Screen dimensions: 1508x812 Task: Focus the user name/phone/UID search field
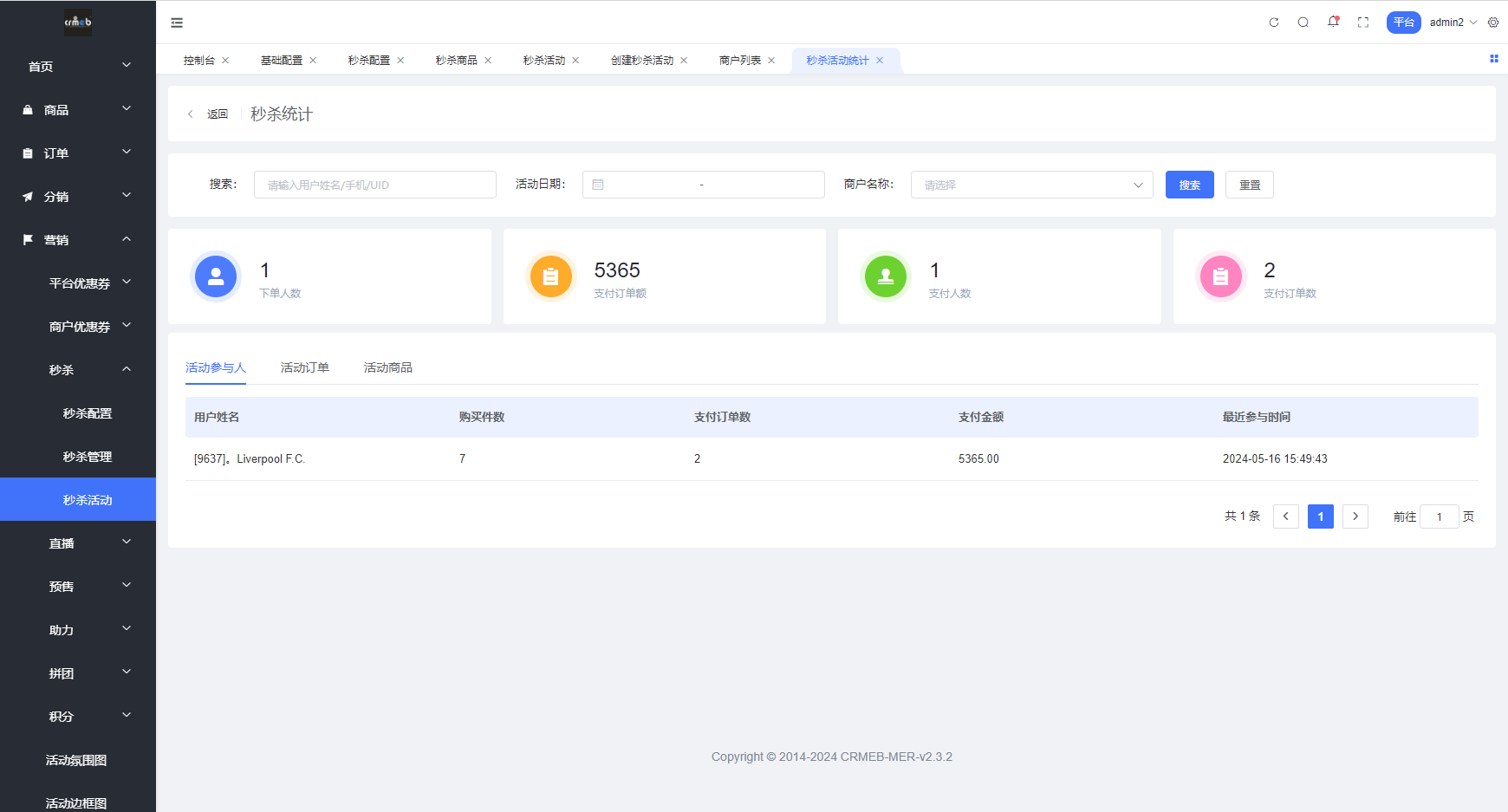click(375, 185)
